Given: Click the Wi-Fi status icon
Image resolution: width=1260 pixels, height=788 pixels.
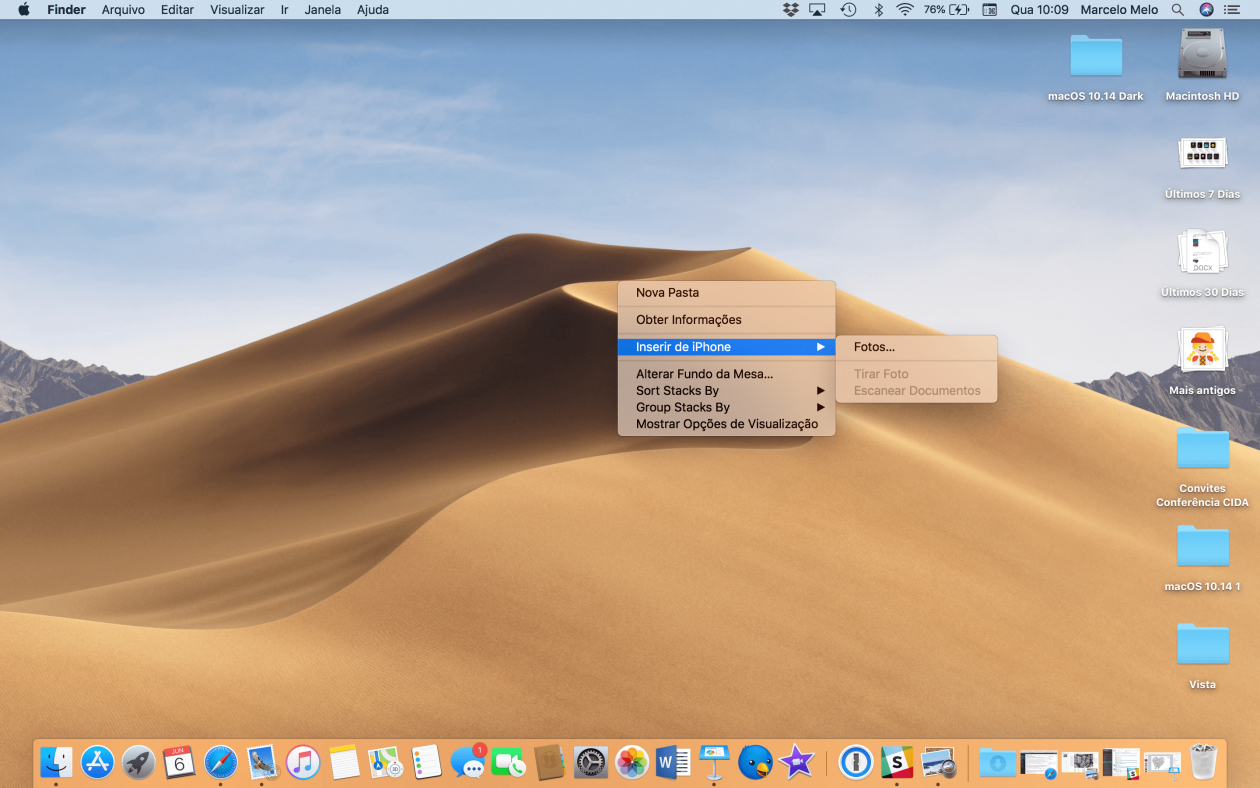Looking at the screenshot, I should (906, 9).
